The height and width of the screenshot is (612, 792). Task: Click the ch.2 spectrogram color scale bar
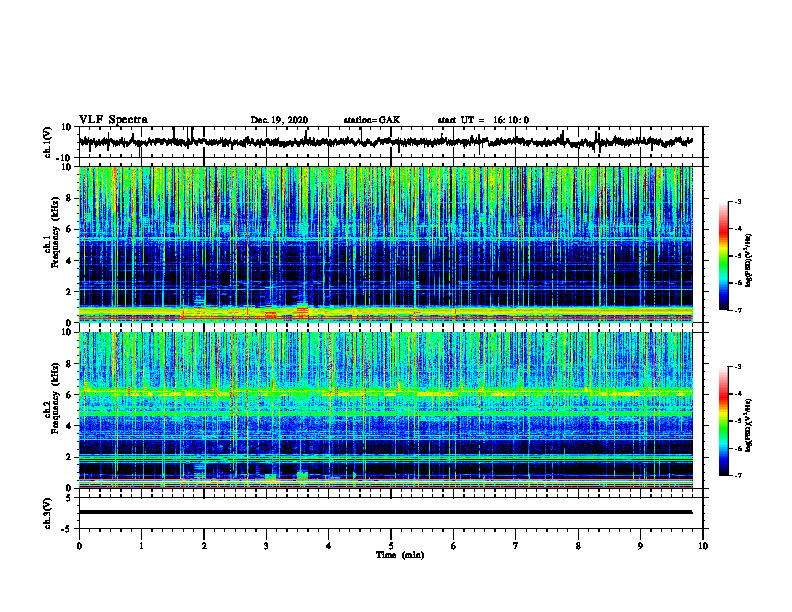click(723, 421)
